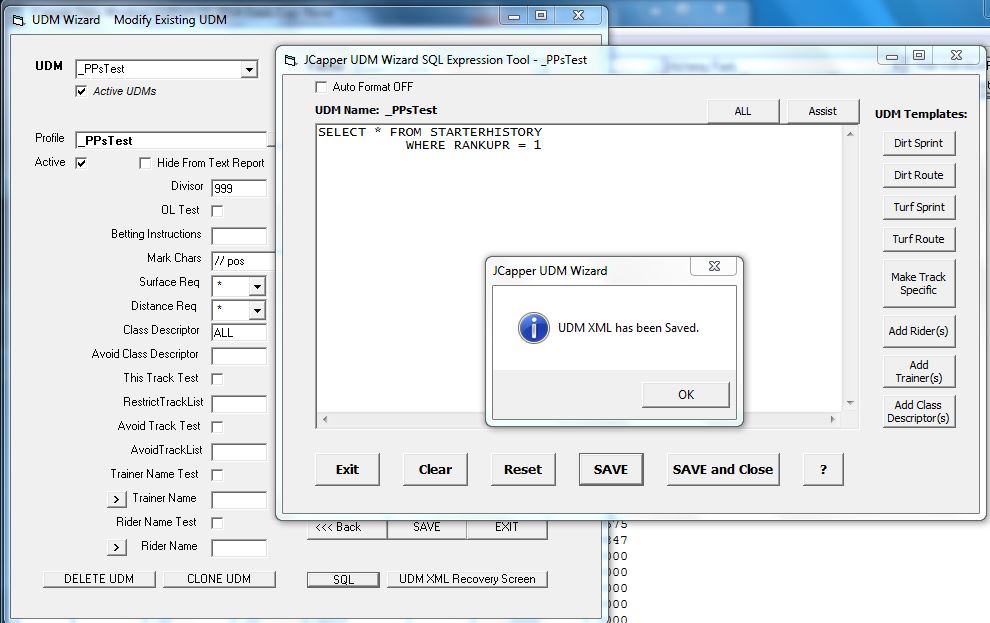Image resolution: width=990 pixels, height=623 pixels.
Task: Open the Surface Req dropdown
Action: point(256,287)
